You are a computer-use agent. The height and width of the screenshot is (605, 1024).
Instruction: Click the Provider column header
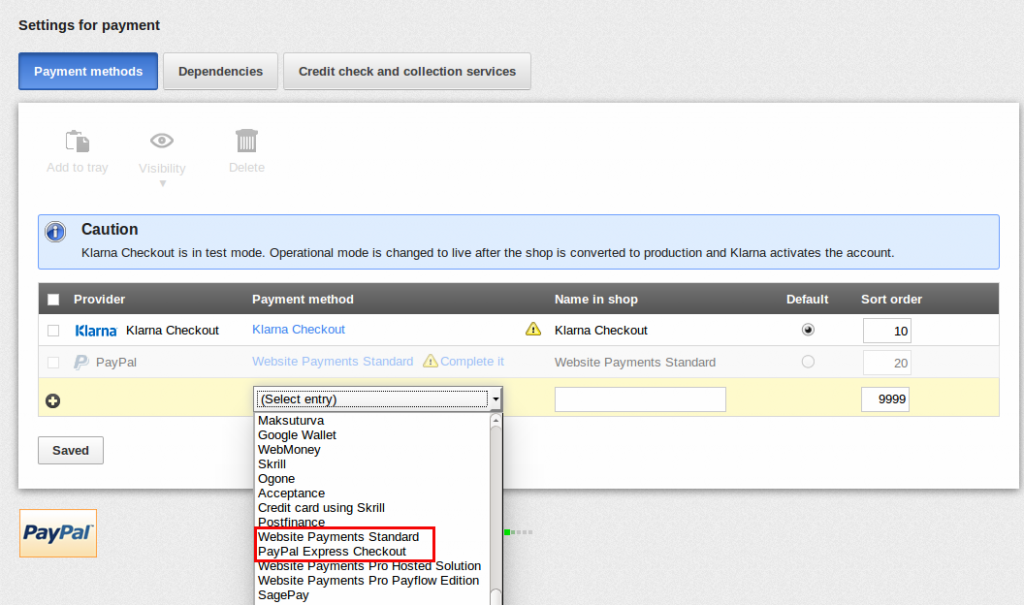pos(99,299)
